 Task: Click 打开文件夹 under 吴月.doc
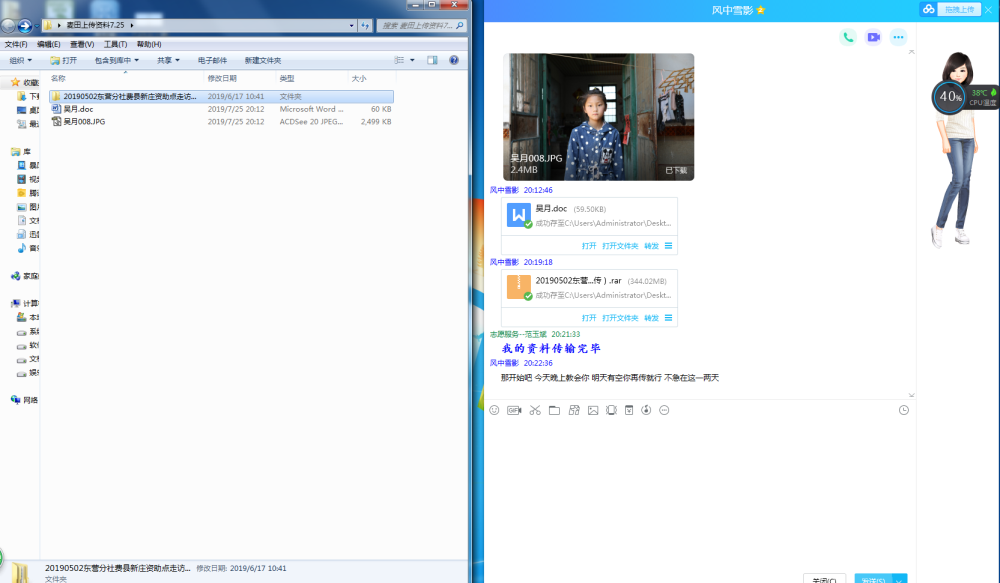(620, 246)
